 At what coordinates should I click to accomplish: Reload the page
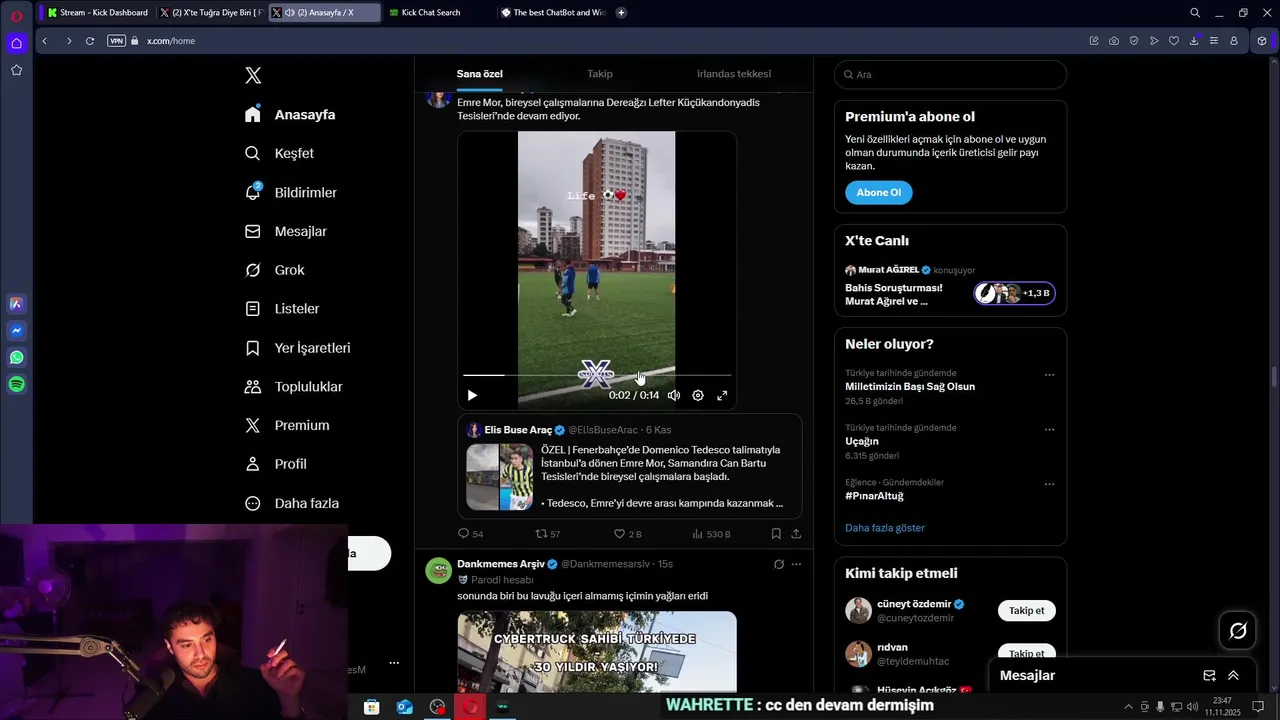pyautogui.click(x=90, y=41)
